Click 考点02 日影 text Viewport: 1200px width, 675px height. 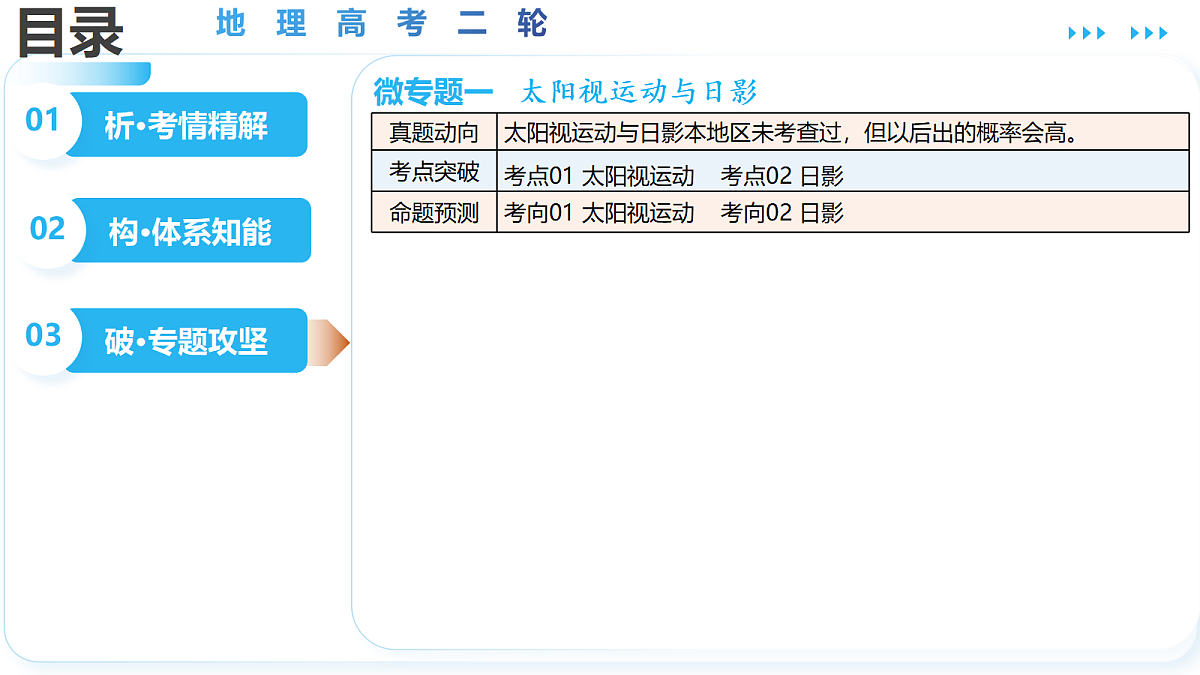click(782, 177)
